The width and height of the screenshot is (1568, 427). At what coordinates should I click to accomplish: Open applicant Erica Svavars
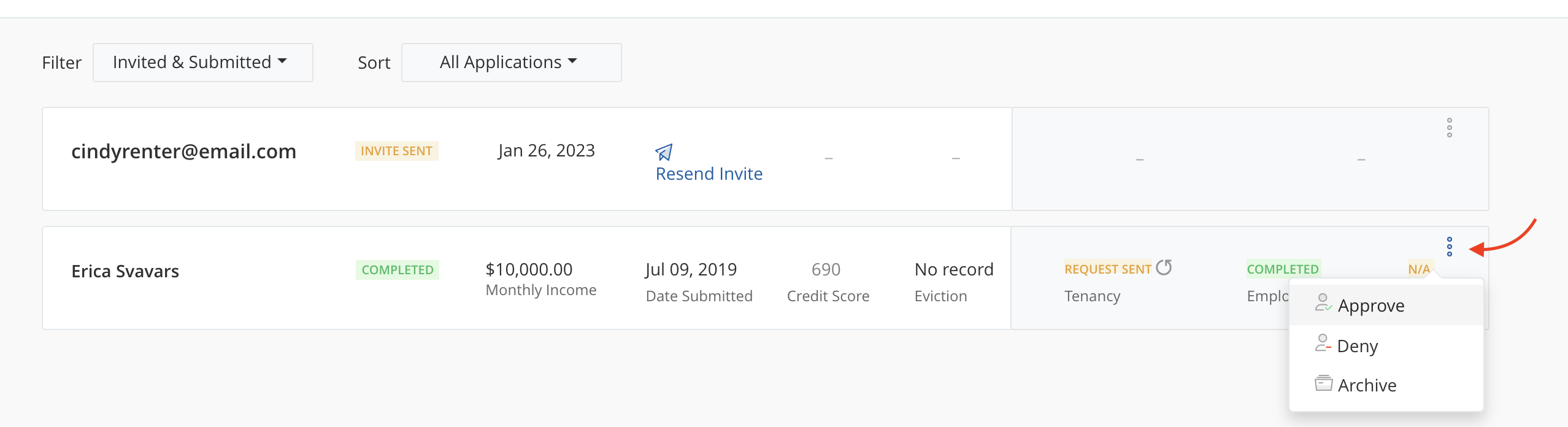coord(125,271)
